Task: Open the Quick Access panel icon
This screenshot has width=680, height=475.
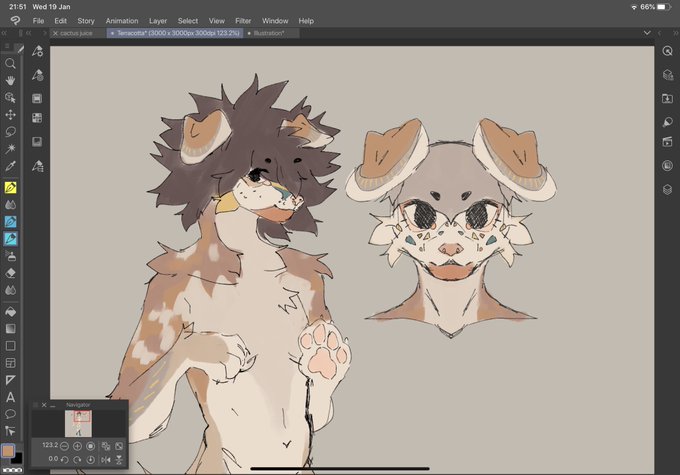Action: click(667, 51)
